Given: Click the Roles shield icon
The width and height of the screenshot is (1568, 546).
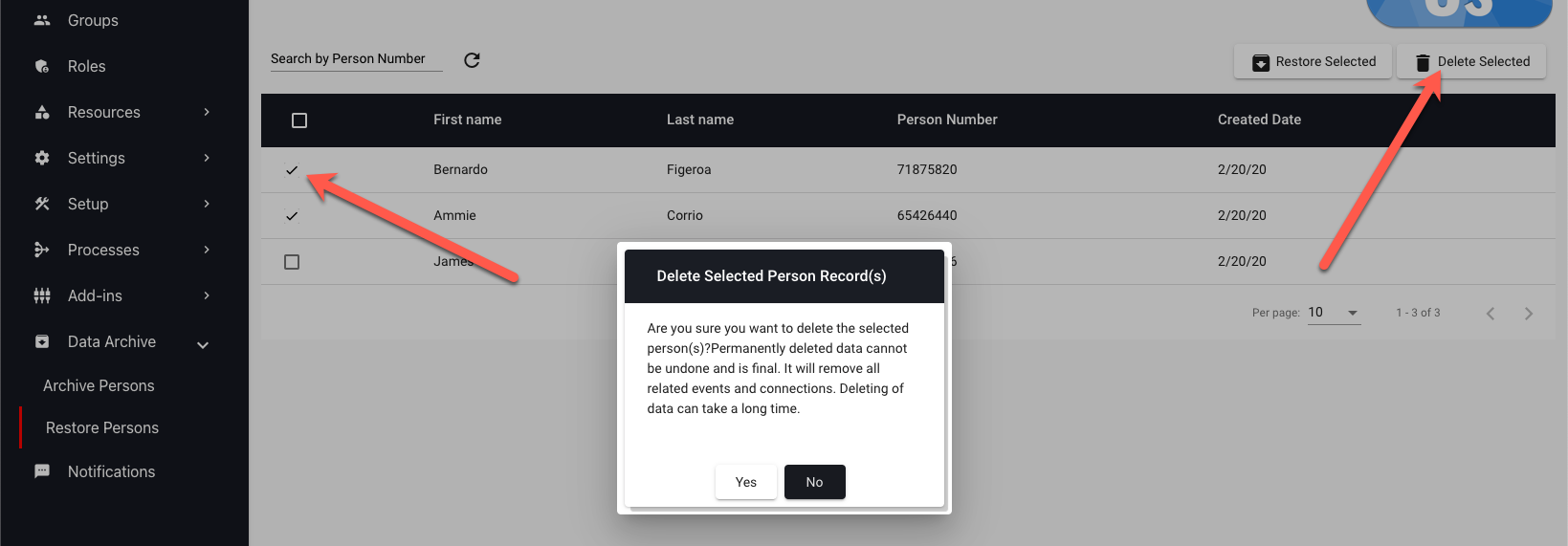Looking at the screenshot, I should click(42, 66).
